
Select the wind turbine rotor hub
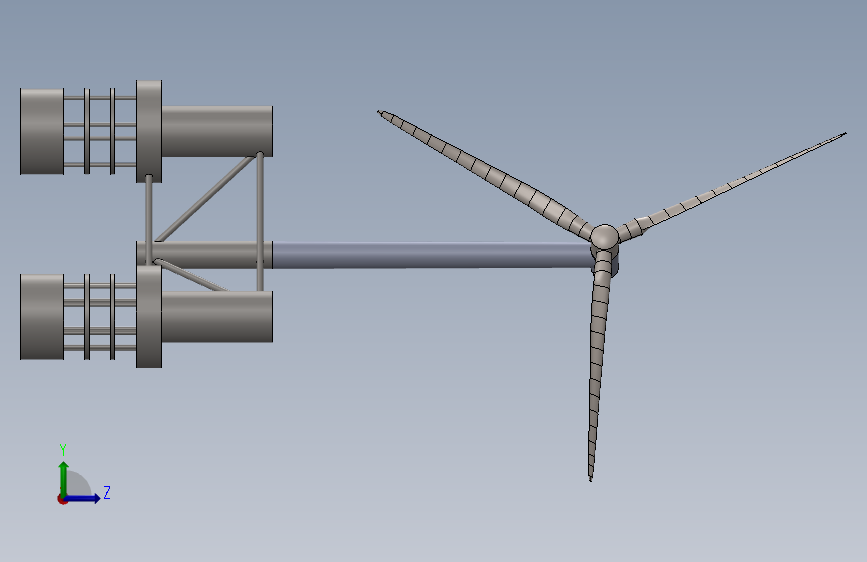pos(604,237)
